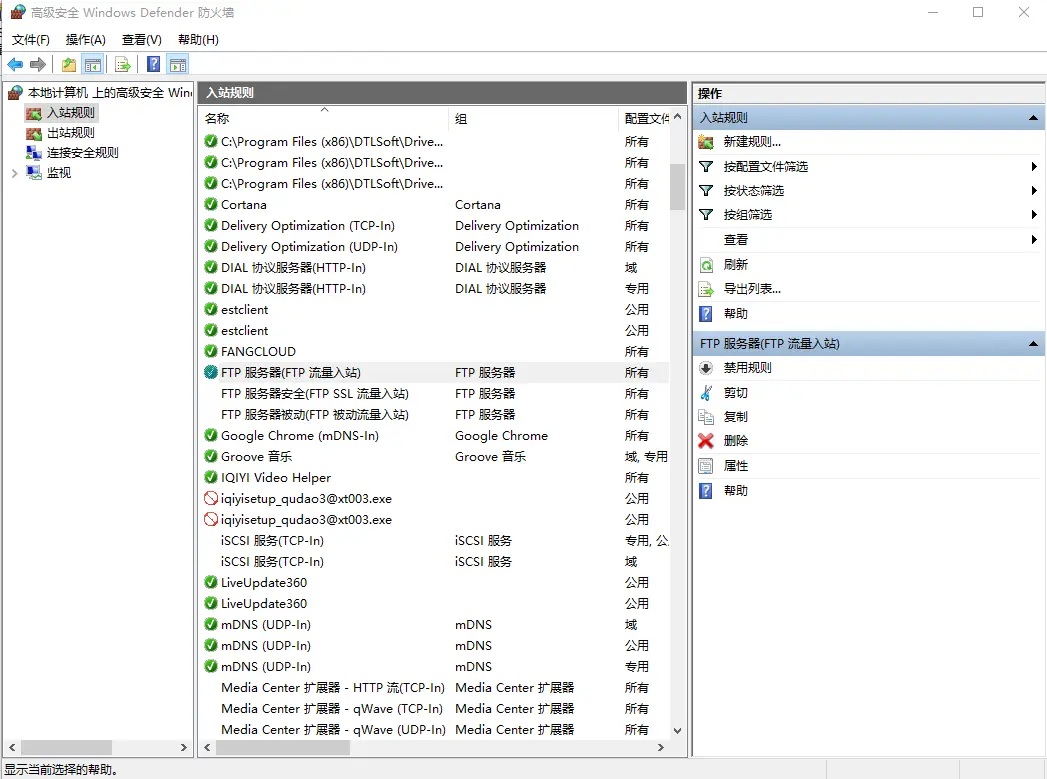Screen dimensions: 1047x779
Task: Click the red 删除 action
Action: pos(735,441)
